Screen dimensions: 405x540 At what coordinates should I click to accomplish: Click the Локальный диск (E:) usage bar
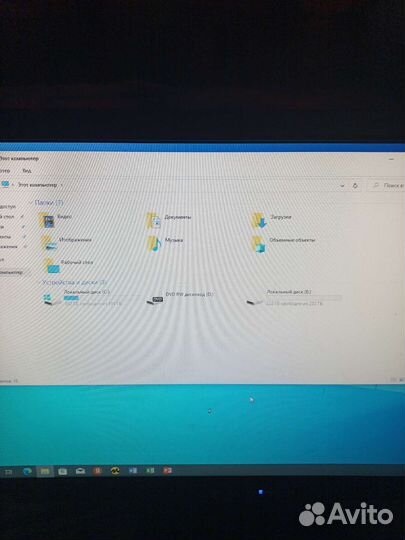[x=304, y=298]
